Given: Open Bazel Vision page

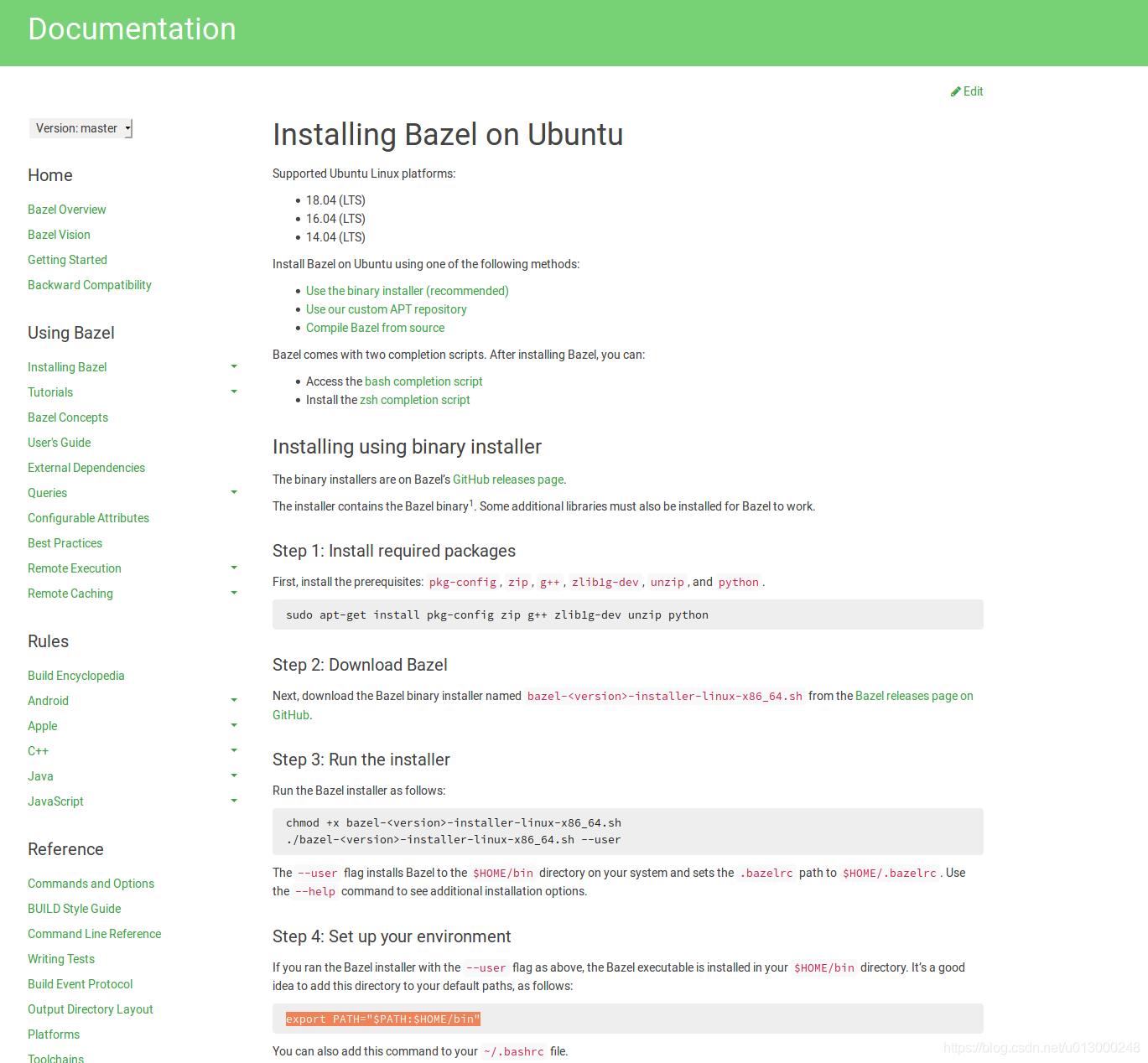Looking at the screenshot, I should [x=59, y=235].
